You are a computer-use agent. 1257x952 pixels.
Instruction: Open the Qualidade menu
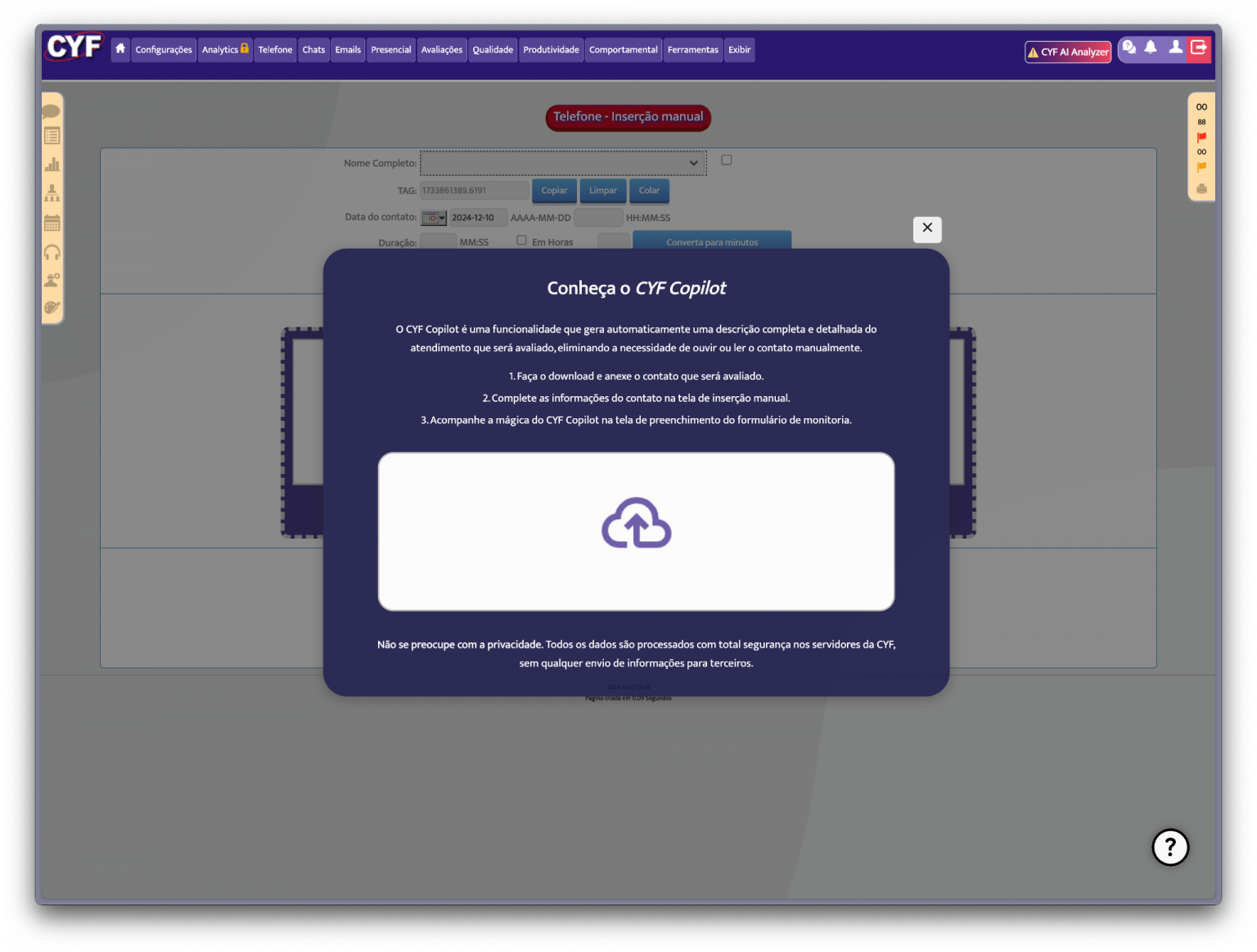coord(493,50)
